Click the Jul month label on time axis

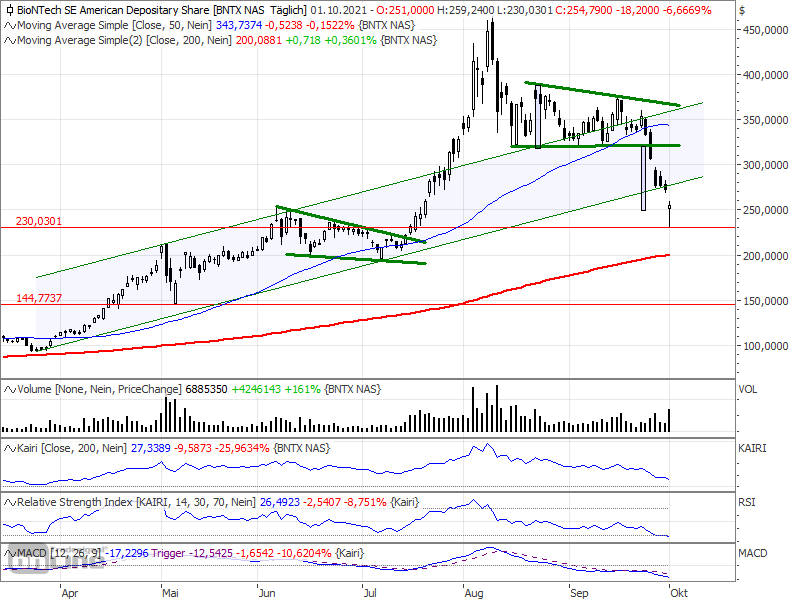point(370,593)
